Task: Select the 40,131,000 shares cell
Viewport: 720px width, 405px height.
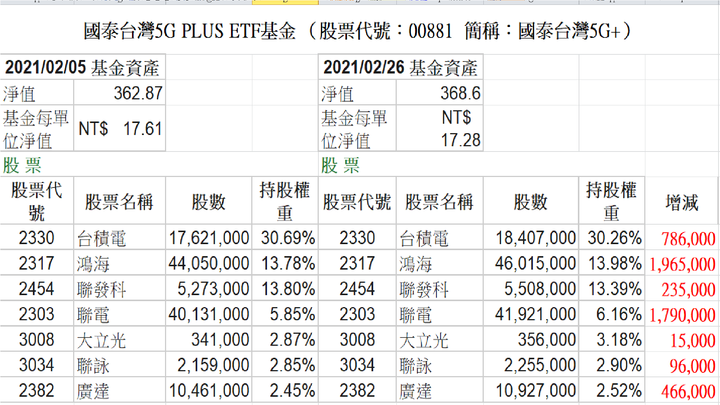Action: click(x=208, y=314)
